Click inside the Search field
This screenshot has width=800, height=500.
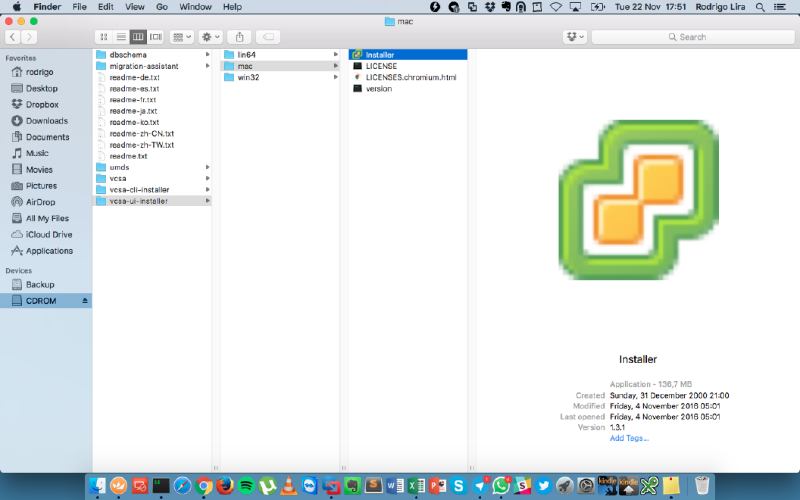[690, 37]
